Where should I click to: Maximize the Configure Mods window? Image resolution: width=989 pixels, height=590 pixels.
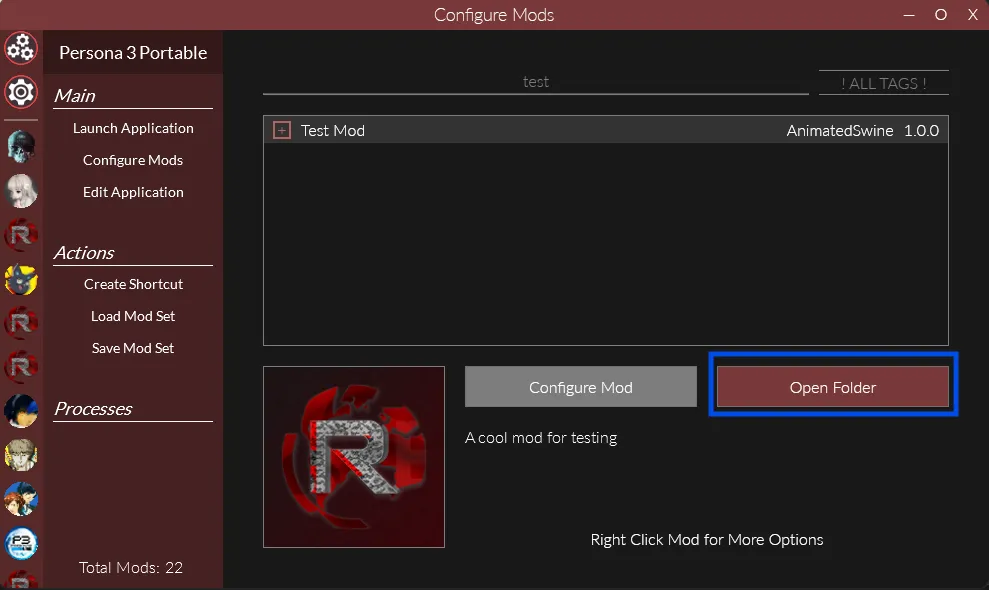tap(940, 15)
